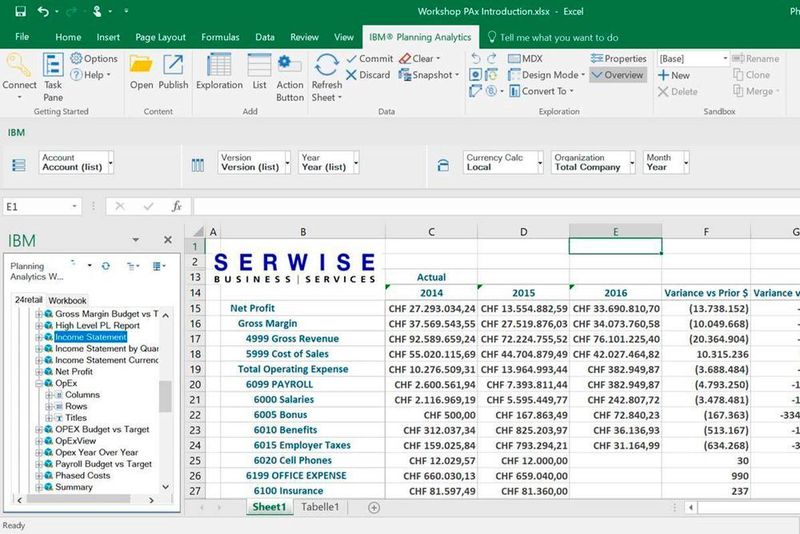Image resolution: width=800 pixels, height=534 pixels.
Task: Click New sandbox plus icon
Action: pos(663,75)
